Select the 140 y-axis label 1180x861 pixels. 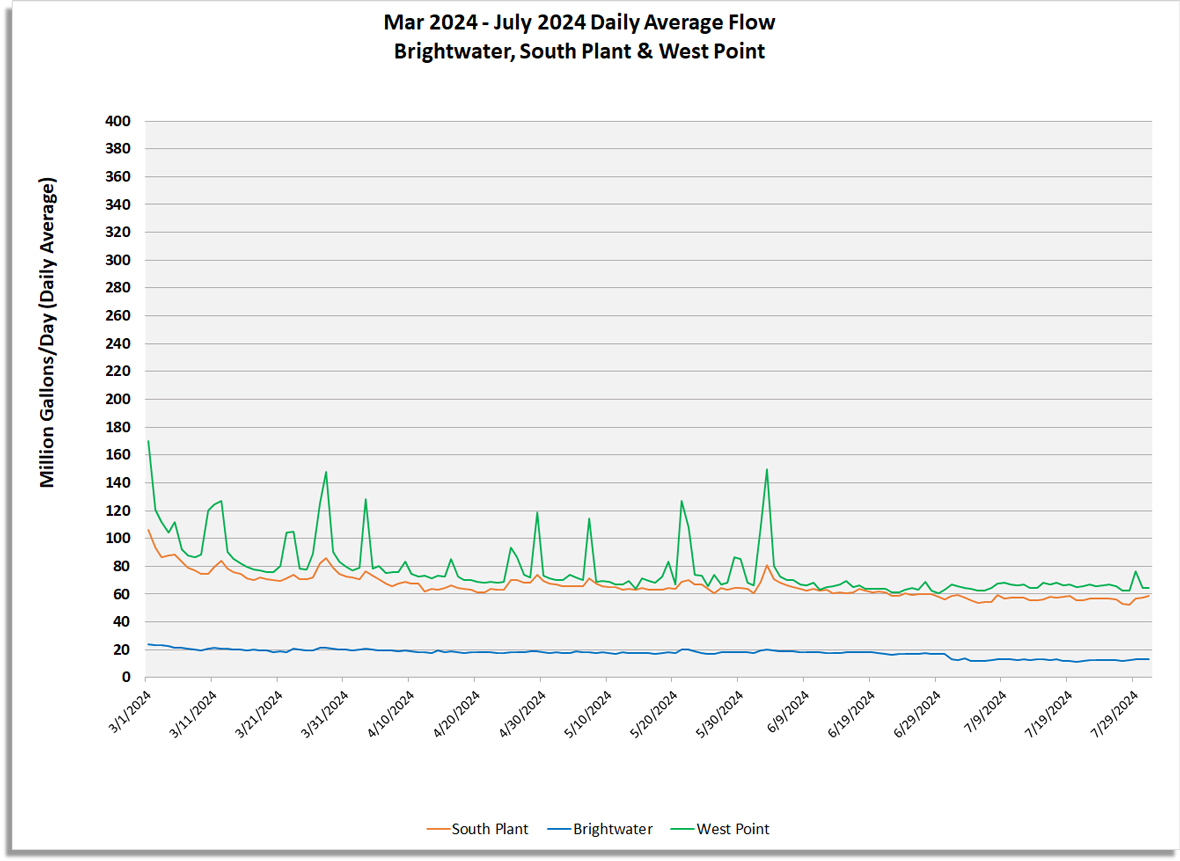(118, 483)
